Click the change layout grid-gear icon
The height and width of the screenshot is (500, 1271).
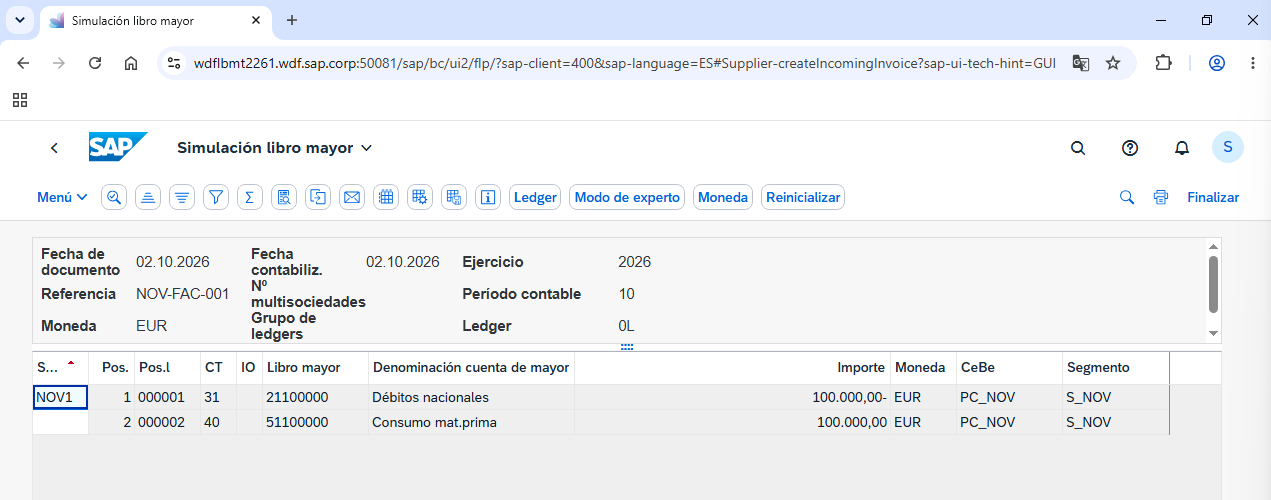point(420,197)
